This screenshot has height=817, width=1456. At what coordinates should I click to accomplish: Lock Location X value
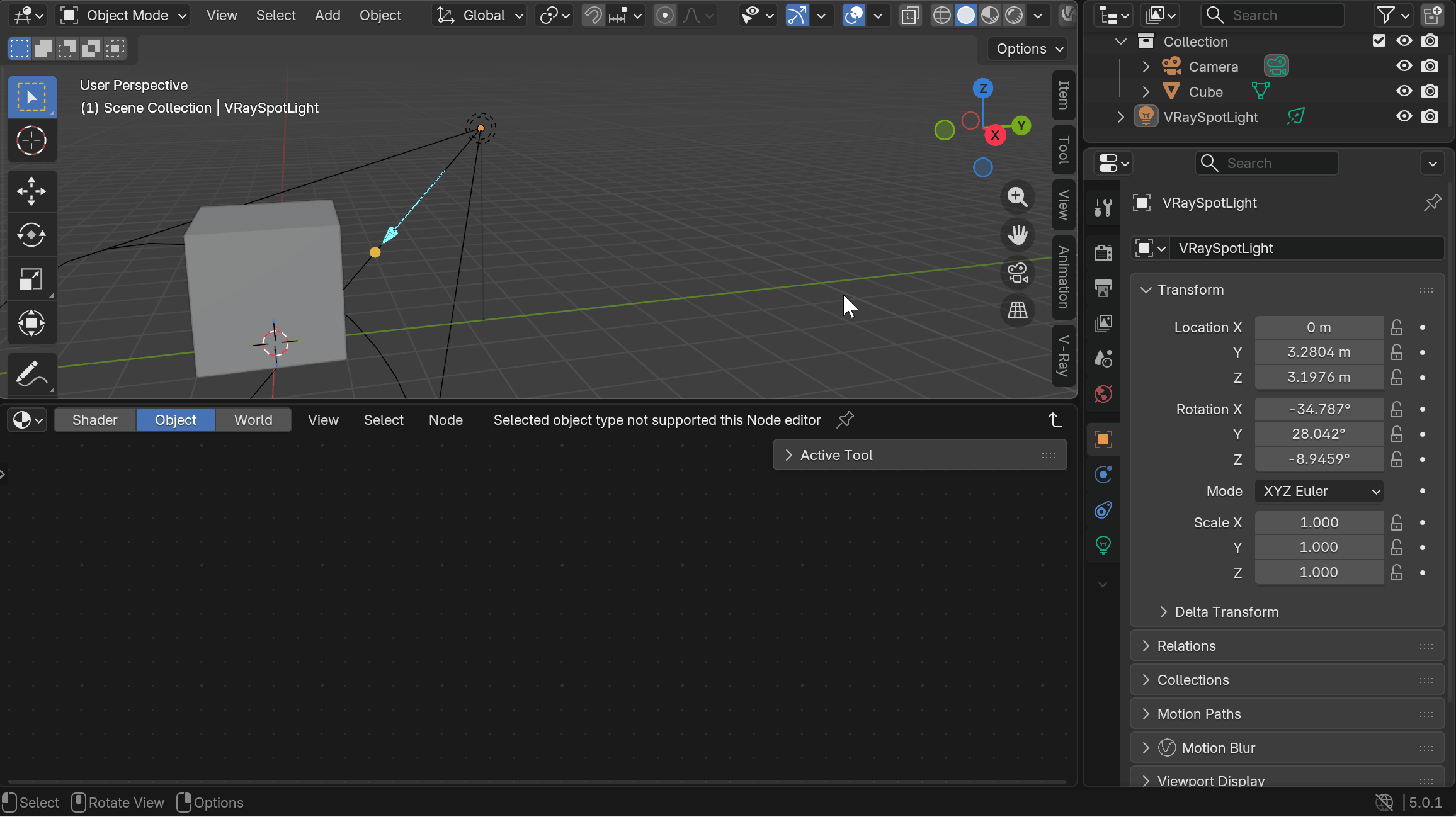click(x=1397, y=327)
